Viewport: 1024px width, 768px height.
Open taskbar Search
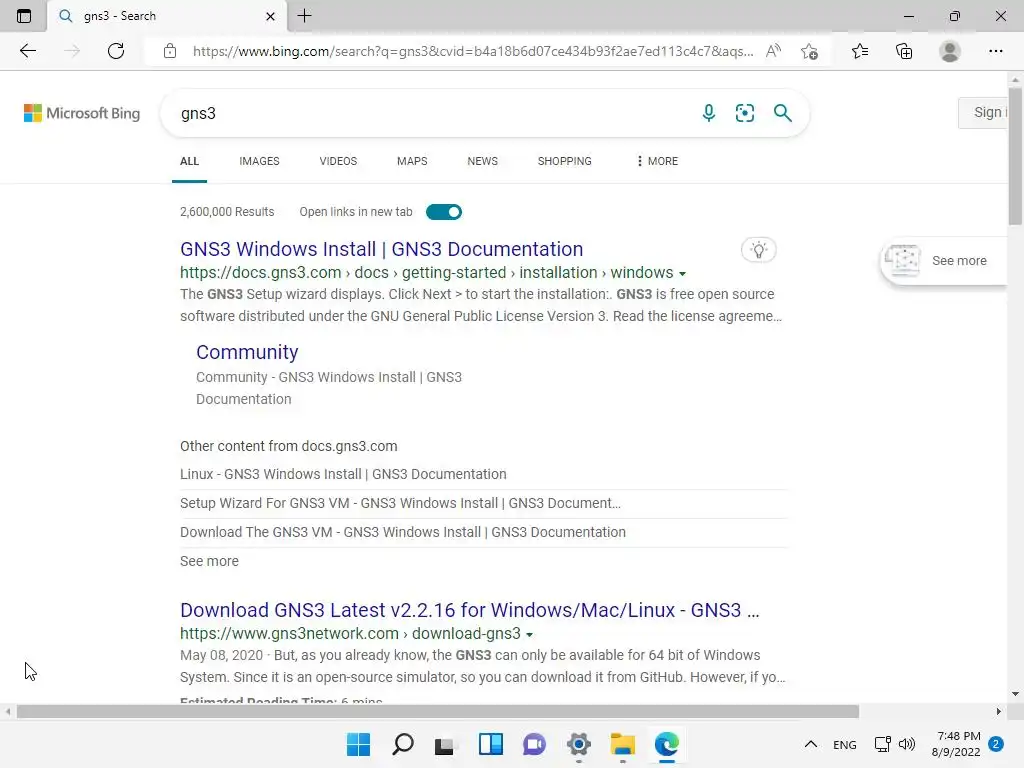[x=402, y=744]
